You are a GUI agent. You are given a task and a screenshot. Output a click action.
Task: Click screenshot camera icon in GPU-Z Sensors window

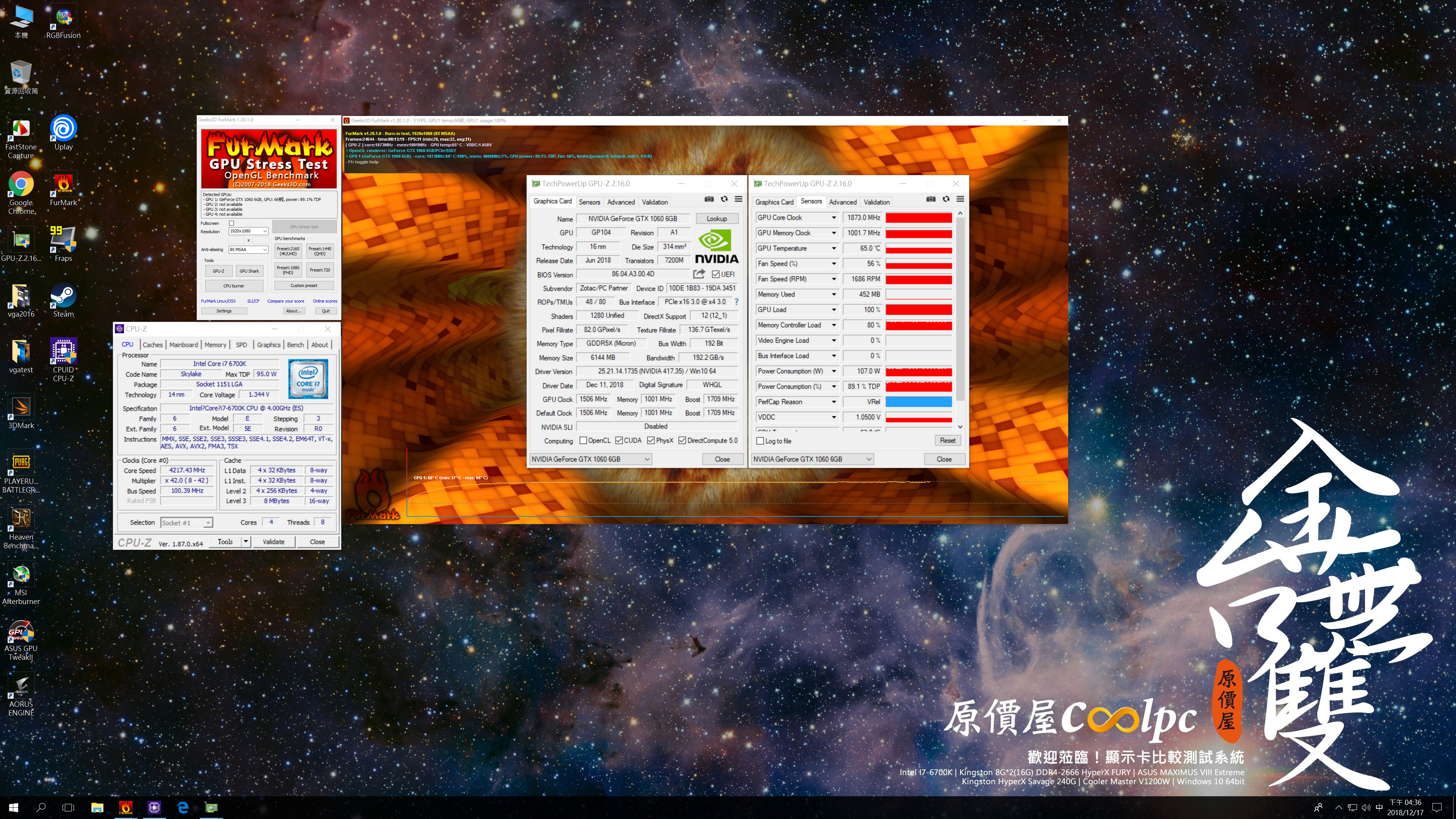931,199
